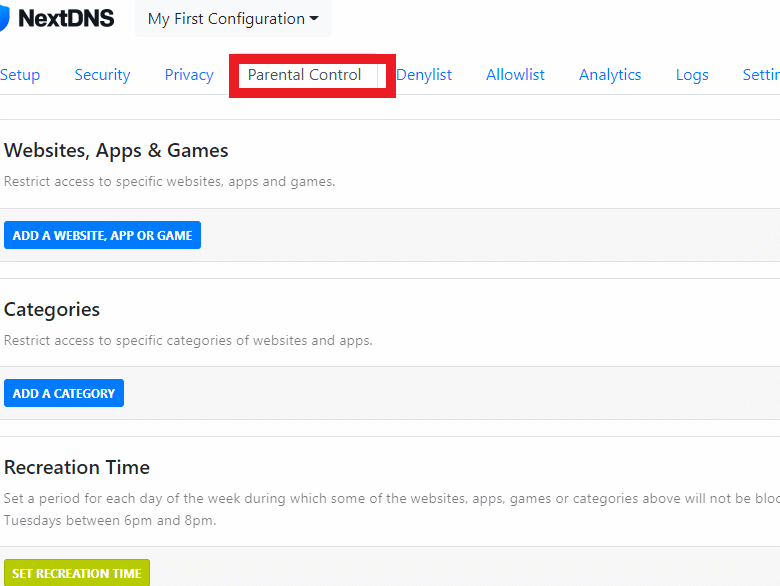Open the Denylist tab

pos(424,75)
